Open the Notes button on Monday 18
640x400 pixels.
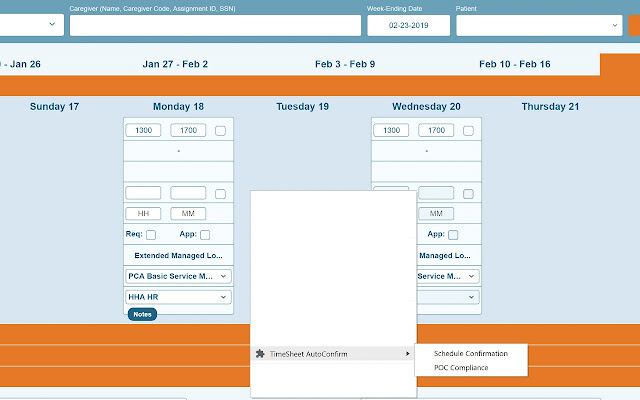(142, 314)
